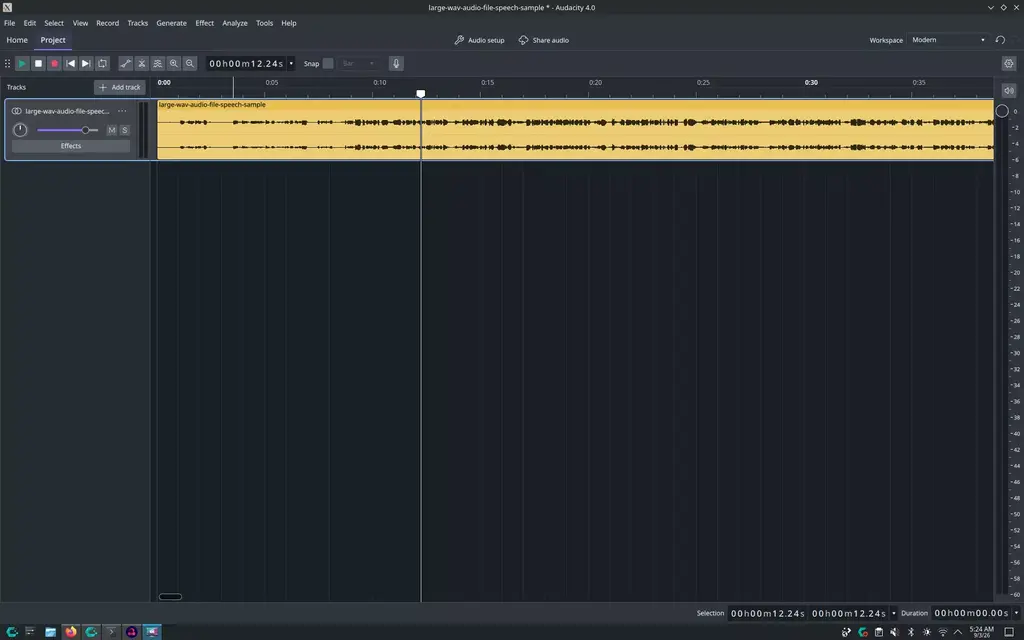Skip to the end of the project
This screenshot has height=640, width=1024.
(86, 63)
